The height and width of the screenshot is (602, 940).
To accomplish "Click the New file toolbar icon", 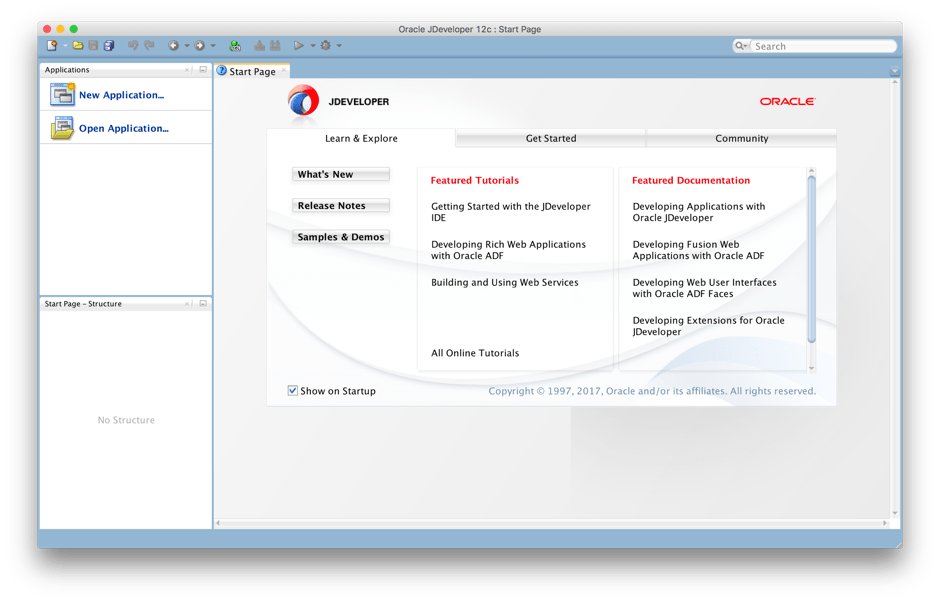I will click(52, 46).
